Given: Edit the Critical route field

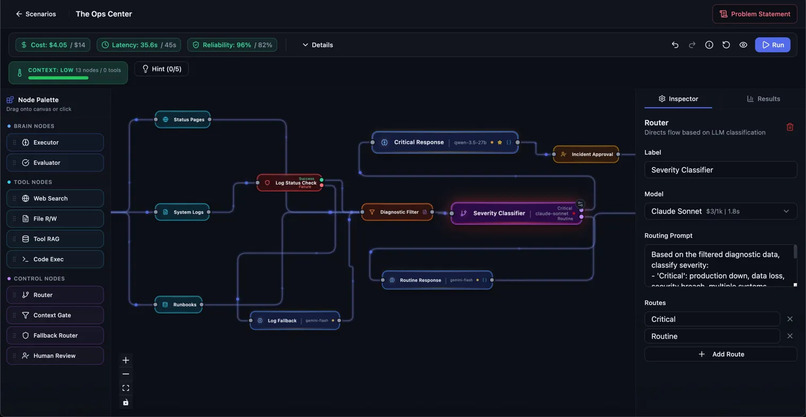Looking at the screenshot, I should (x=712, y=319).
